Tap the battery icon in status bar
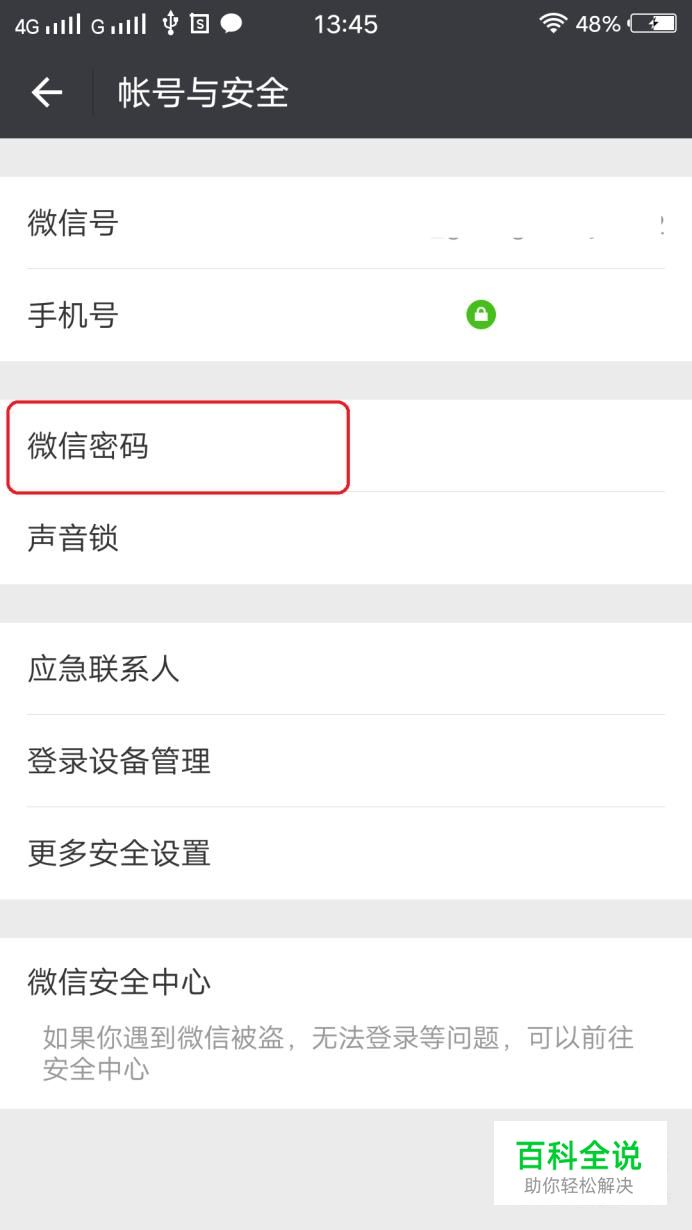The image size is (692, 1230). 653,23
